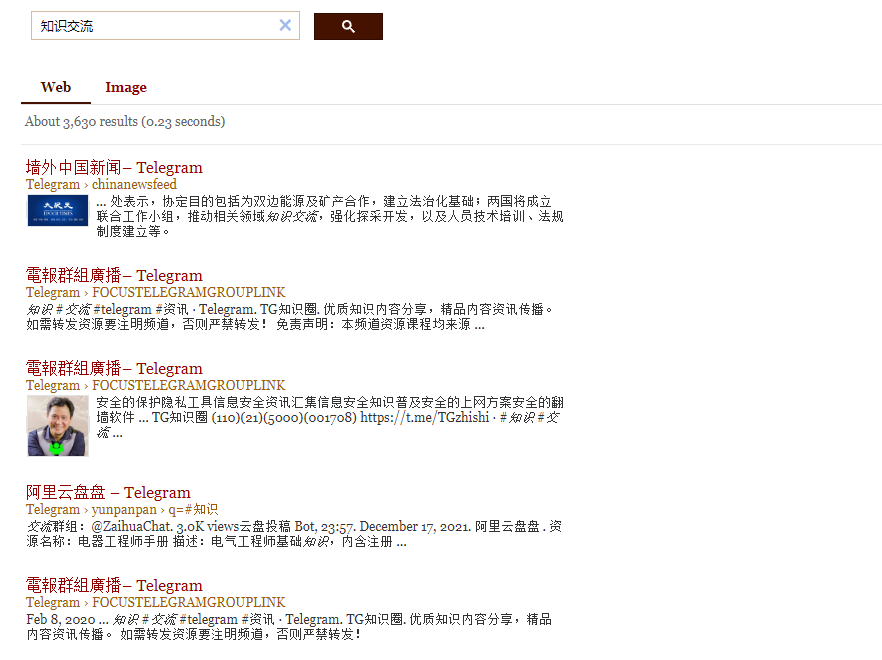Click the 'About 3,630 results' count text
Viewport: 882px width, 660px height.
pyautogui.click(x=125, y=122)
